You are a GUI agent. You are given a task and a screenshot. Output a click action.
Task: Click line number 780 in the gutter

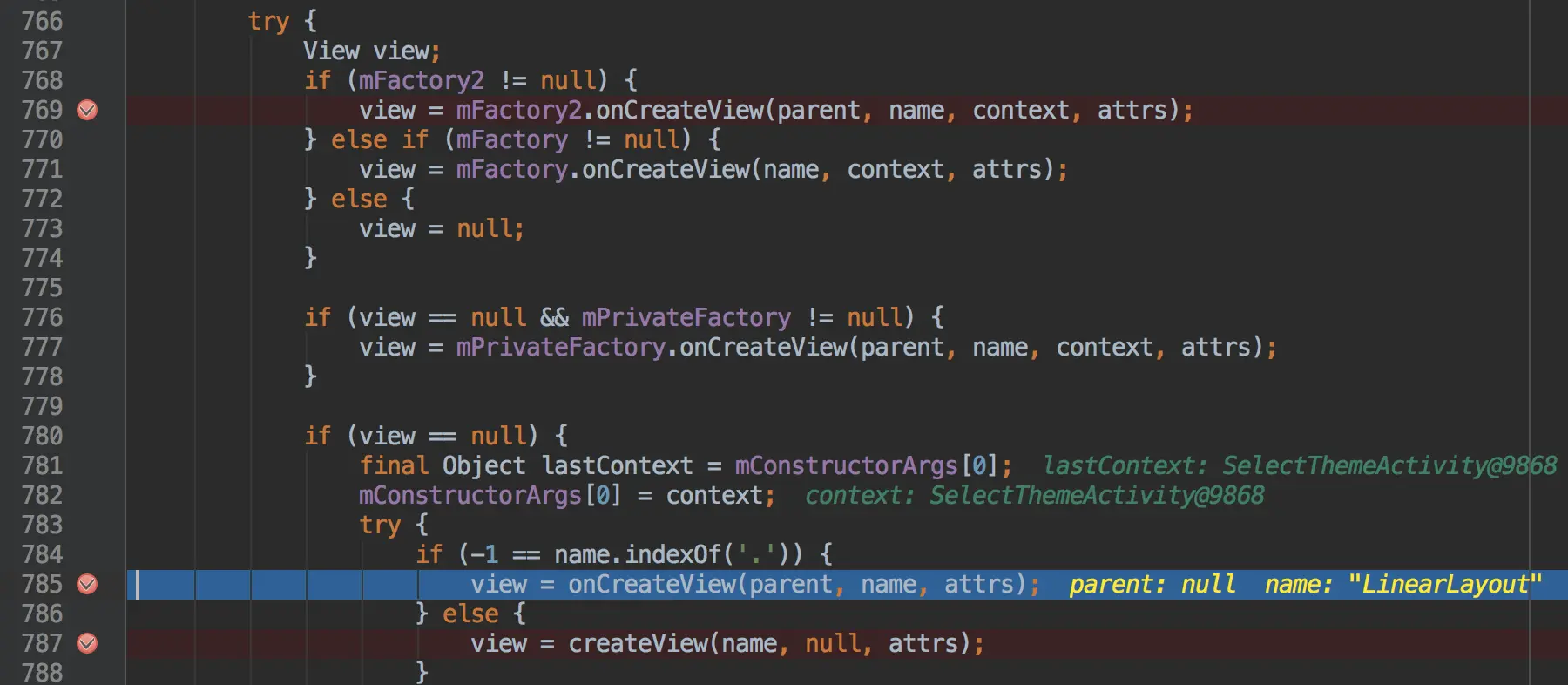tap(42, 436)
